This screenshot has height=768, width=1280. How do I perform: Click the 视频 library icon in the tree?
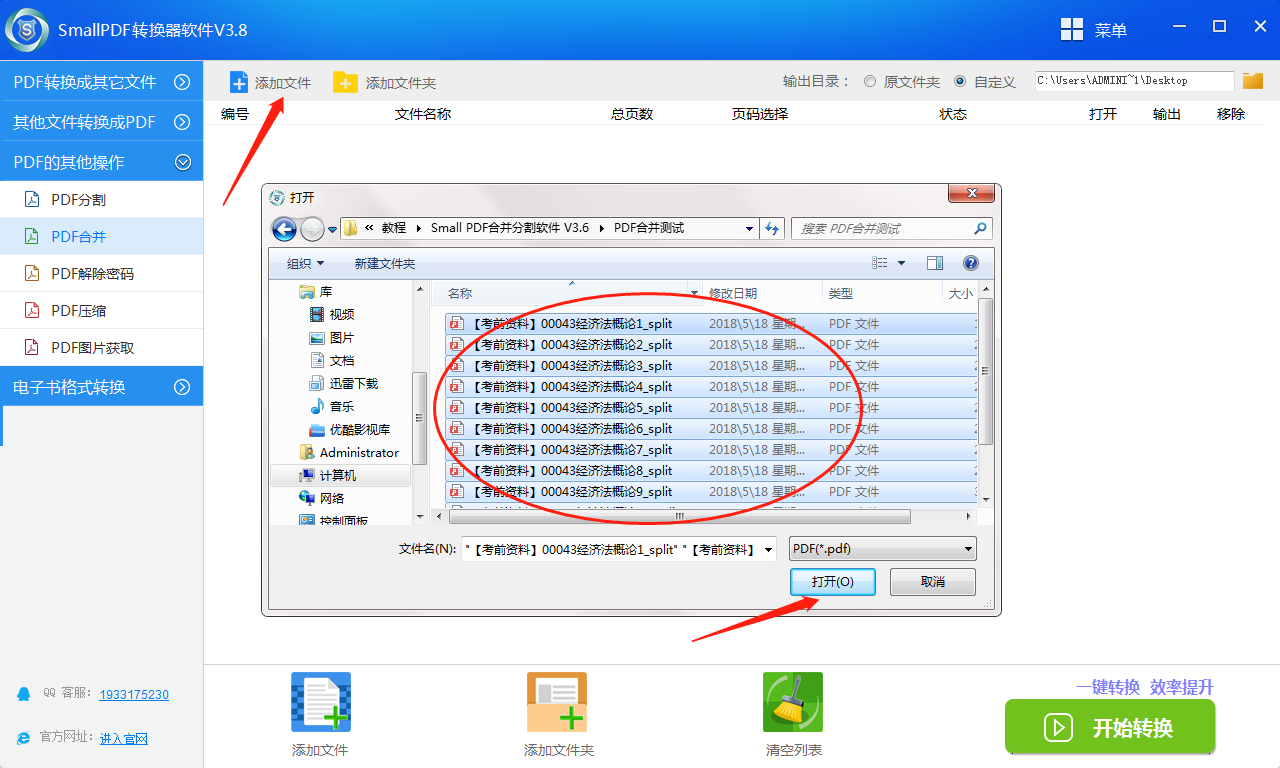pos(317,314)
